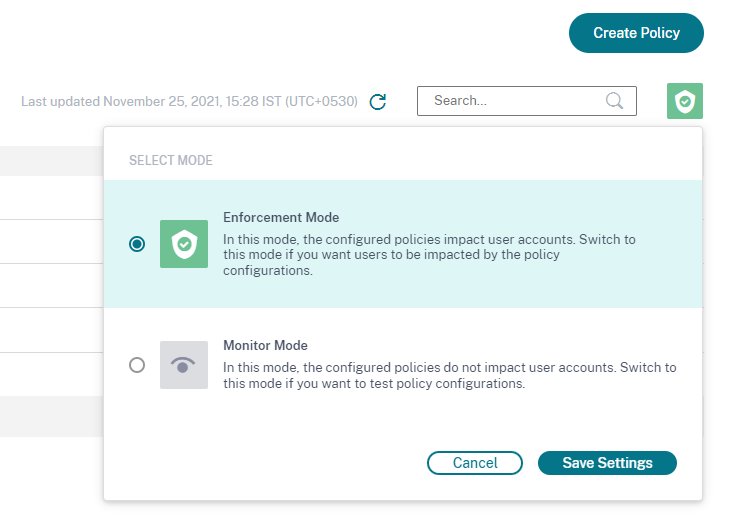731x520 pixels.
Task: Click Save Settings to apply the mode
Action: click(x=607, y=463)
